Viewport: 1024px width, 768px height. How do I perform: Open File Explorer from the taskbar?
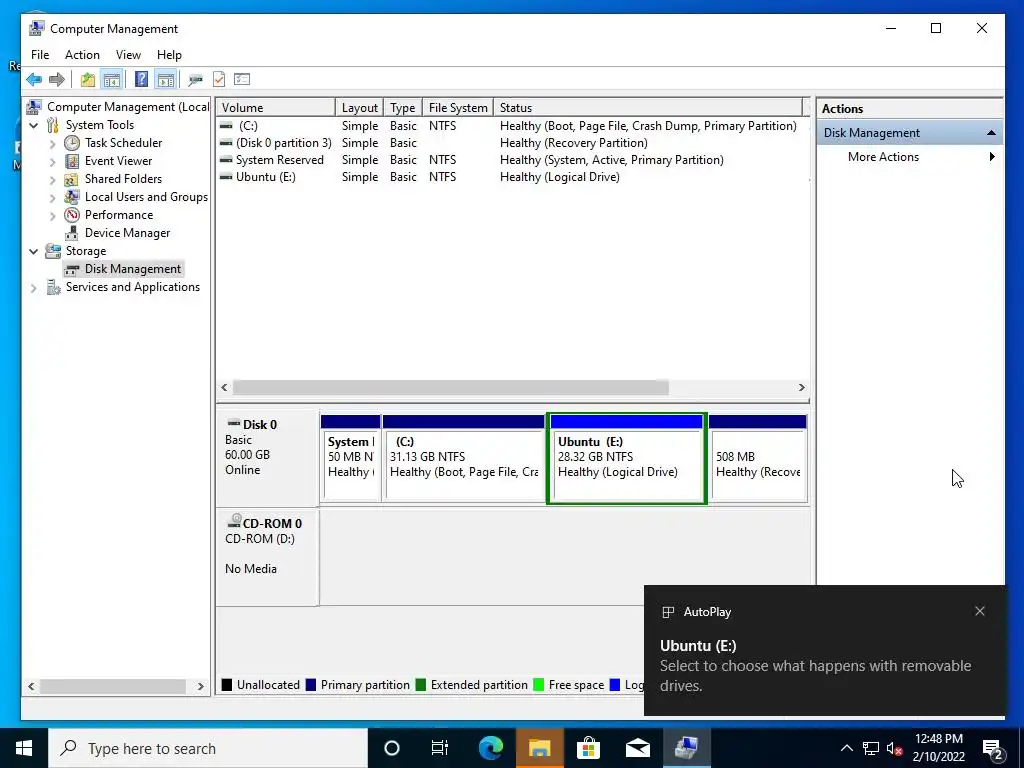click(x=540, y=748)
